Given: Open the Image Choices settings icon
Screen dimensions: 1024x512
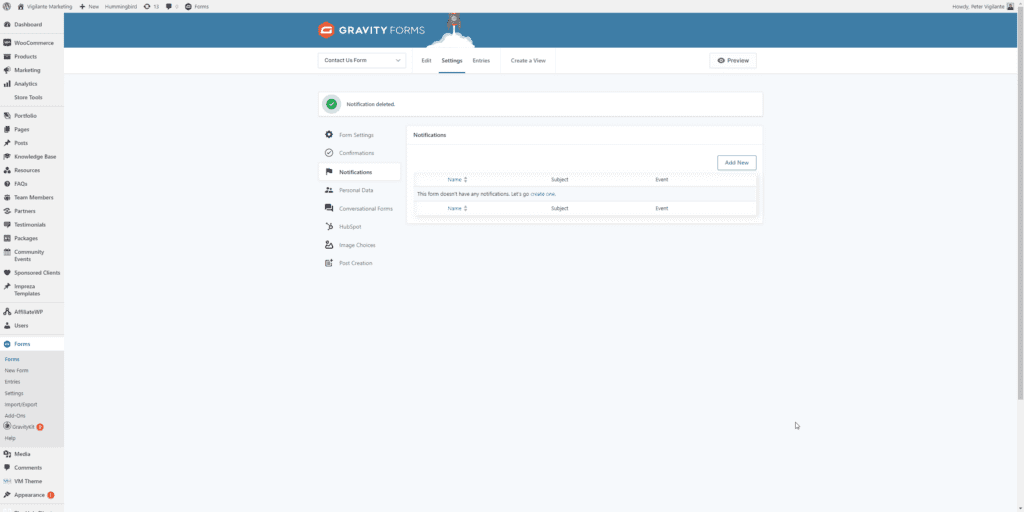Looking at the screenshot, I should click(329, 245).
